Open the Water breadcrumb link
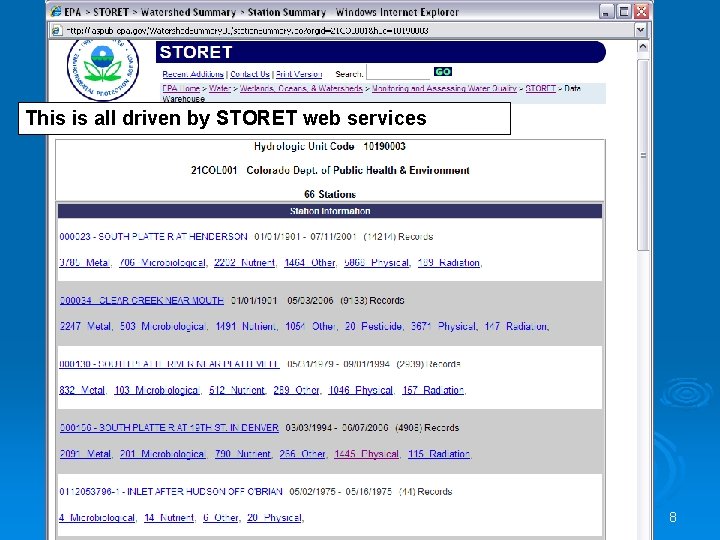The image size is (720, 540). (220, 89)
